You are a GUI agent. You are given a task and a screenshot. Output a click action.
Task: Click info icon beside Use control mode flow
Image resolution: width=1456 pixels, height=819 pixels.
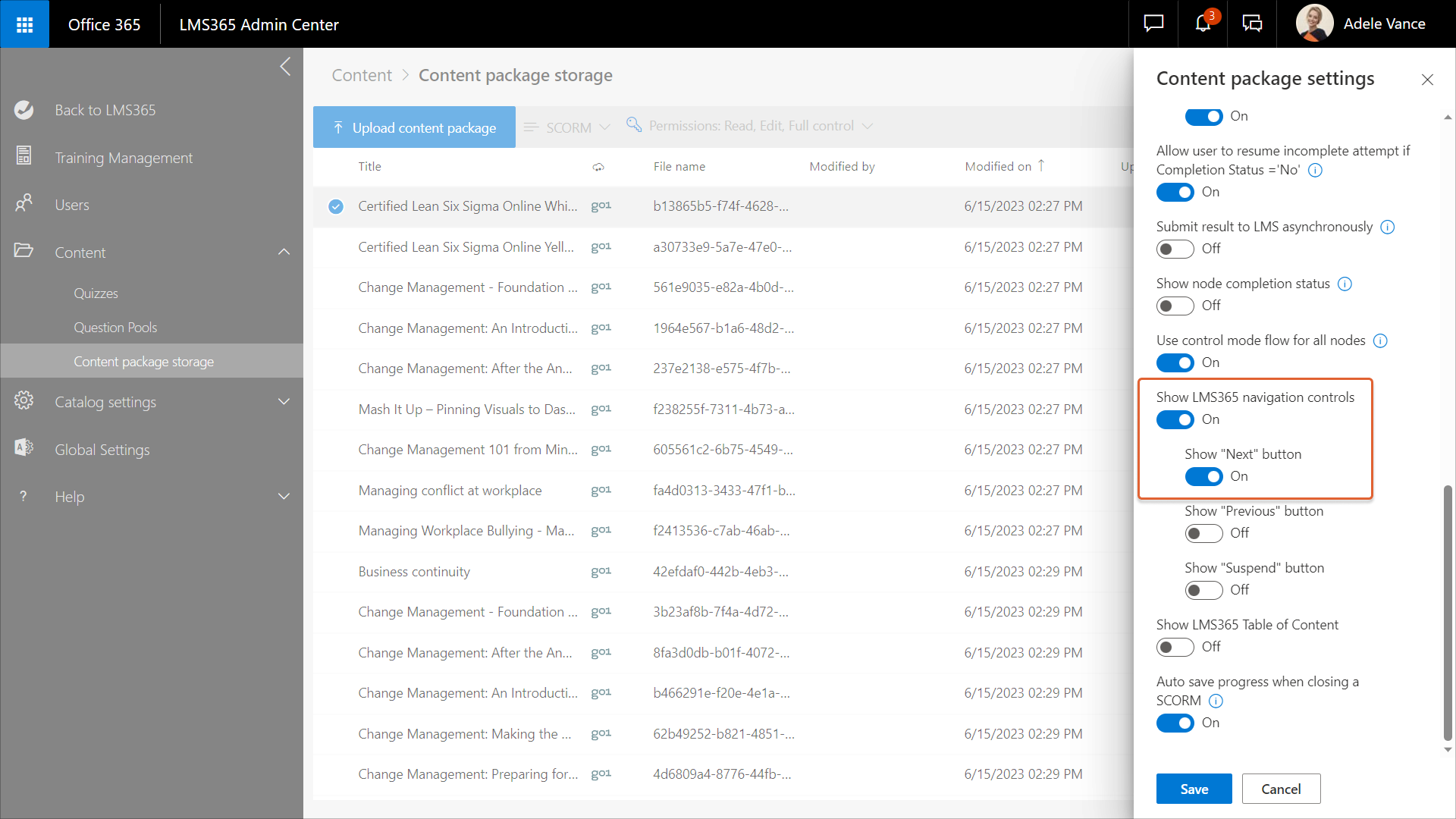click(1380, 340)
